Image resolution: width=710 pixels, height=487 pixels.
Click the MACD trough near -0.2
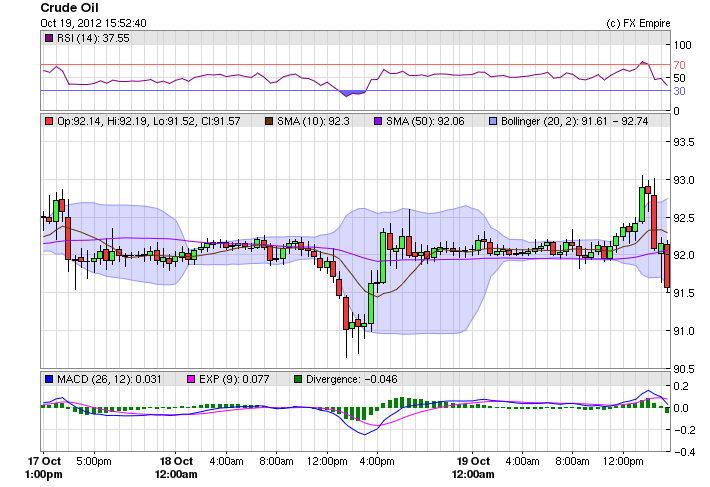coord(365,433)
